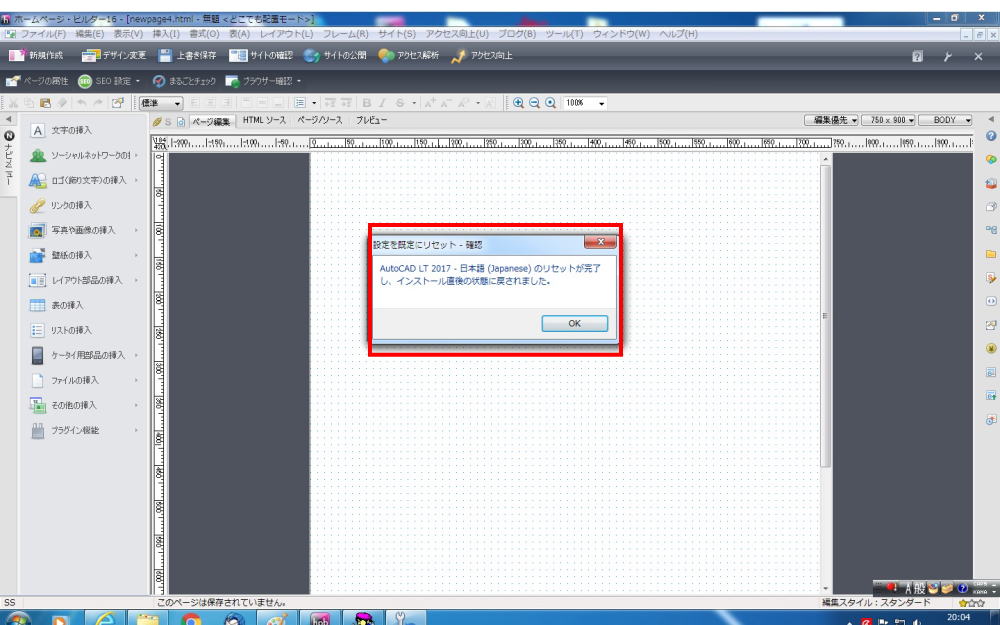Open the ツール(T) menu
The image size is (1000, 625).
(564, 34)
